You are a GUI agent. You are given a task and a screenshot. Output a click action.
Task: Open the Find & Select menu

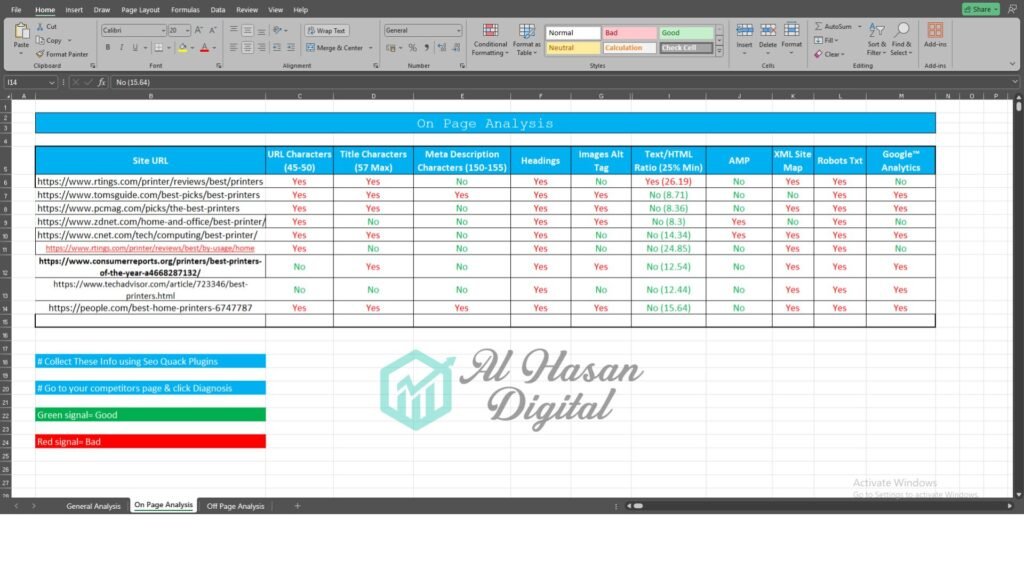point(901,40)
